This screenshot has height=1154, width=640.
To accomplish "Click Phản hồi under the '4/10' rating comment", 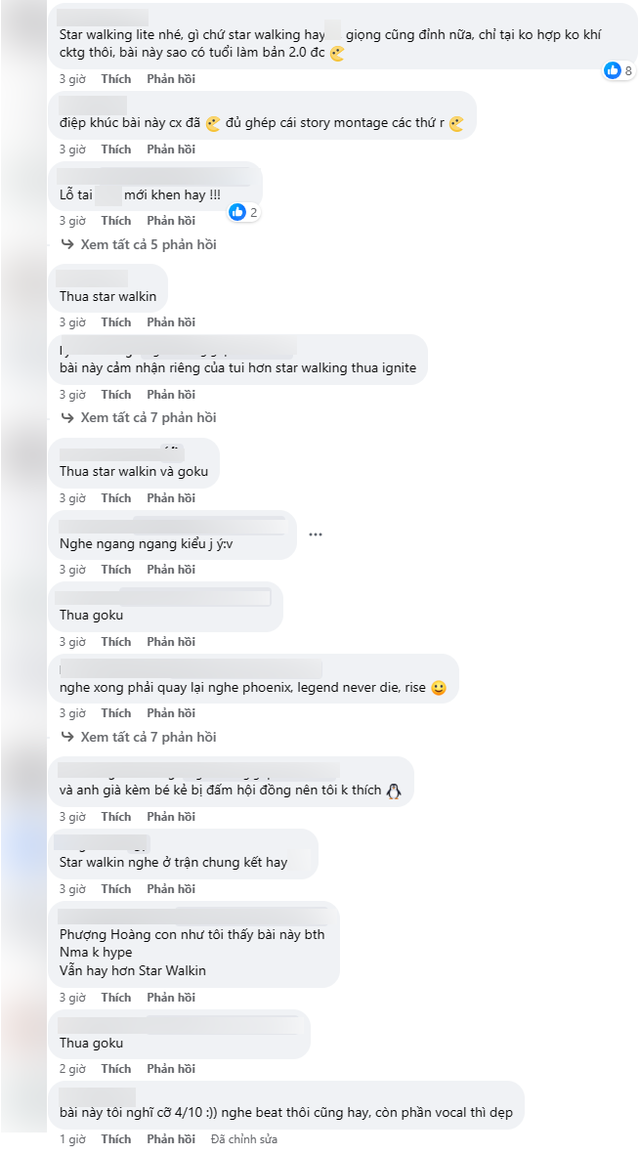I will (171, 1139).
